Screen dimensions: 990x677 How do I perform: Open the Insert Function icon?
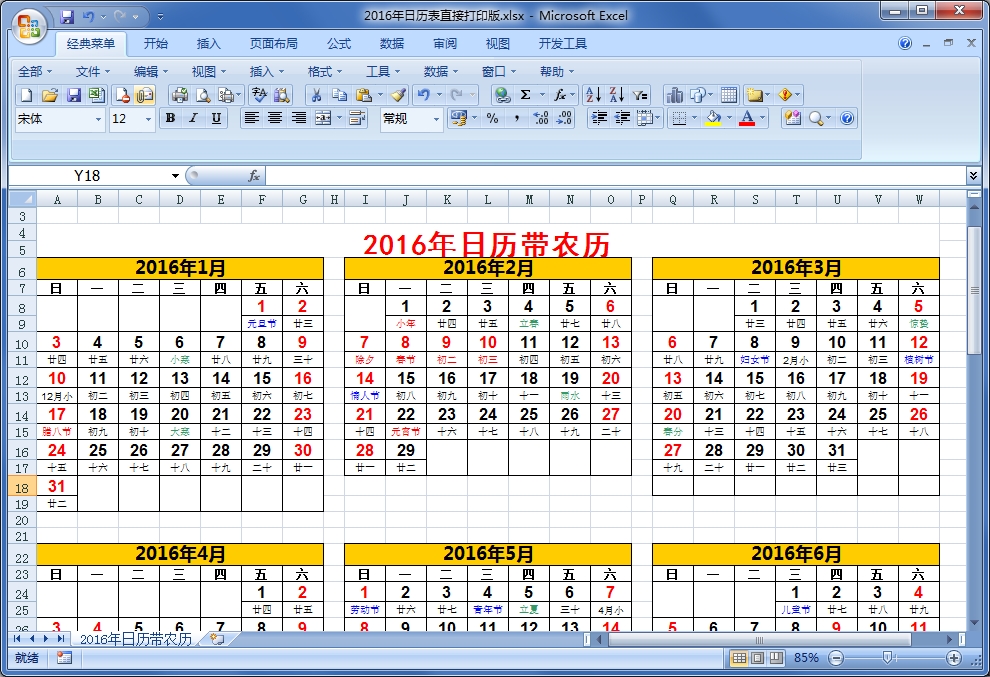tap(558, 94)
